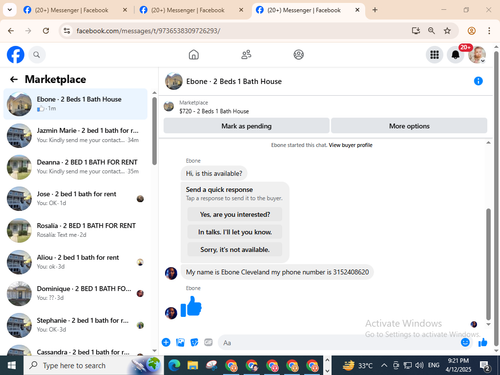
Task: Open a new browser tab with plus button
Action: pyautogui.click(x=375, y=10)
